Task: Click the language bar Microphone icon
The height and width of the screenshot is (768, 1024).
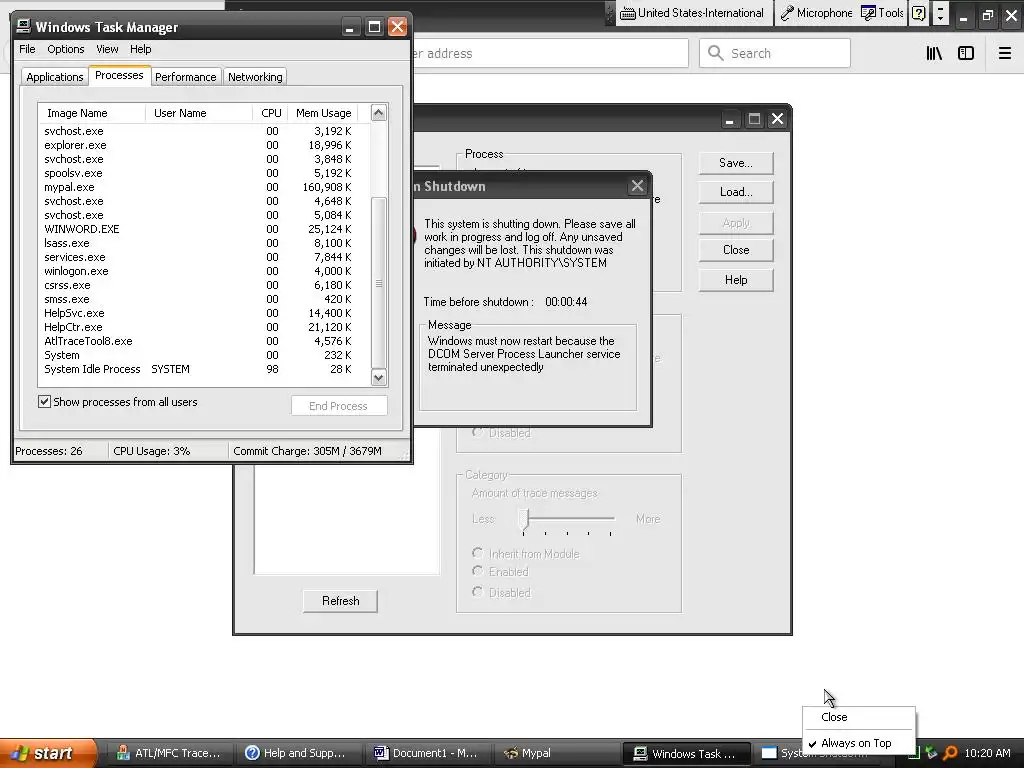Action: (x=787, y=13)
